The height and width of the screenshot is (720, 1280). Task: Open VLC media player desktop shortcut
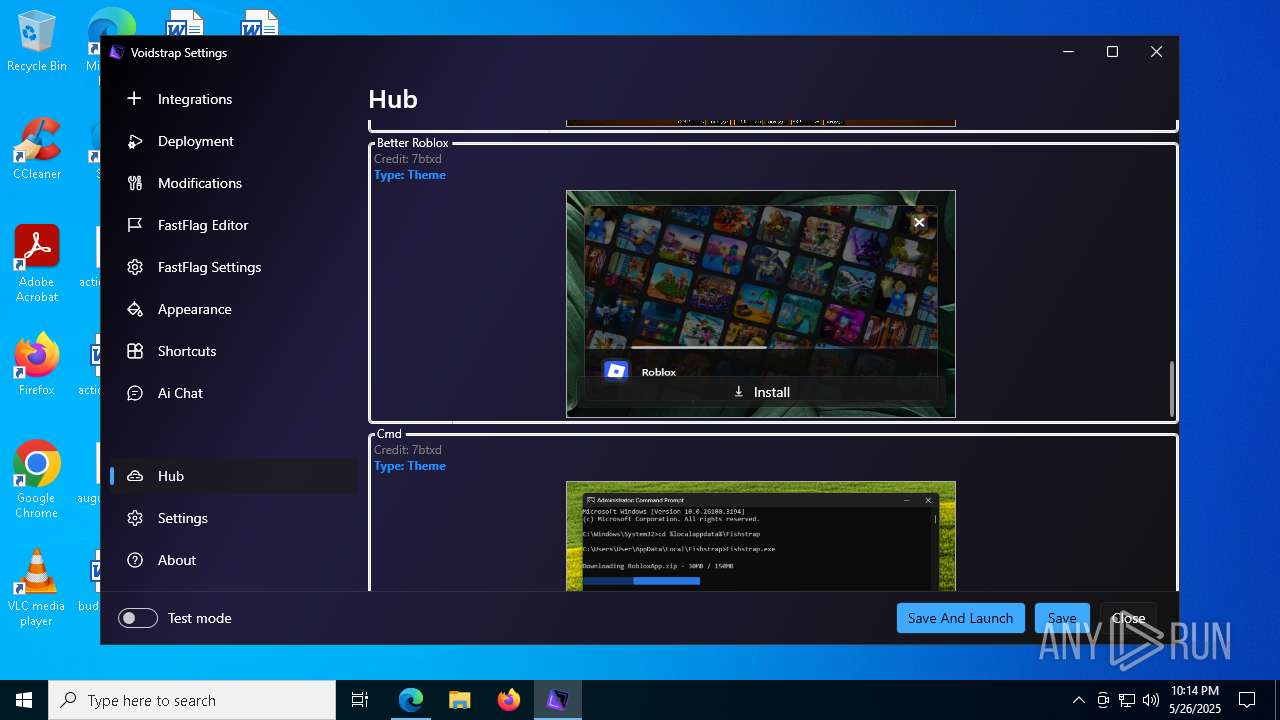(x=37, y=588)
